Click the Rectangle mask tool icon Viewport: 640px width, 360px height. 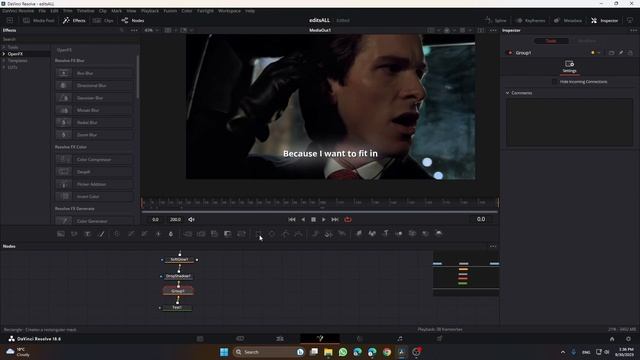pos(258,234)
